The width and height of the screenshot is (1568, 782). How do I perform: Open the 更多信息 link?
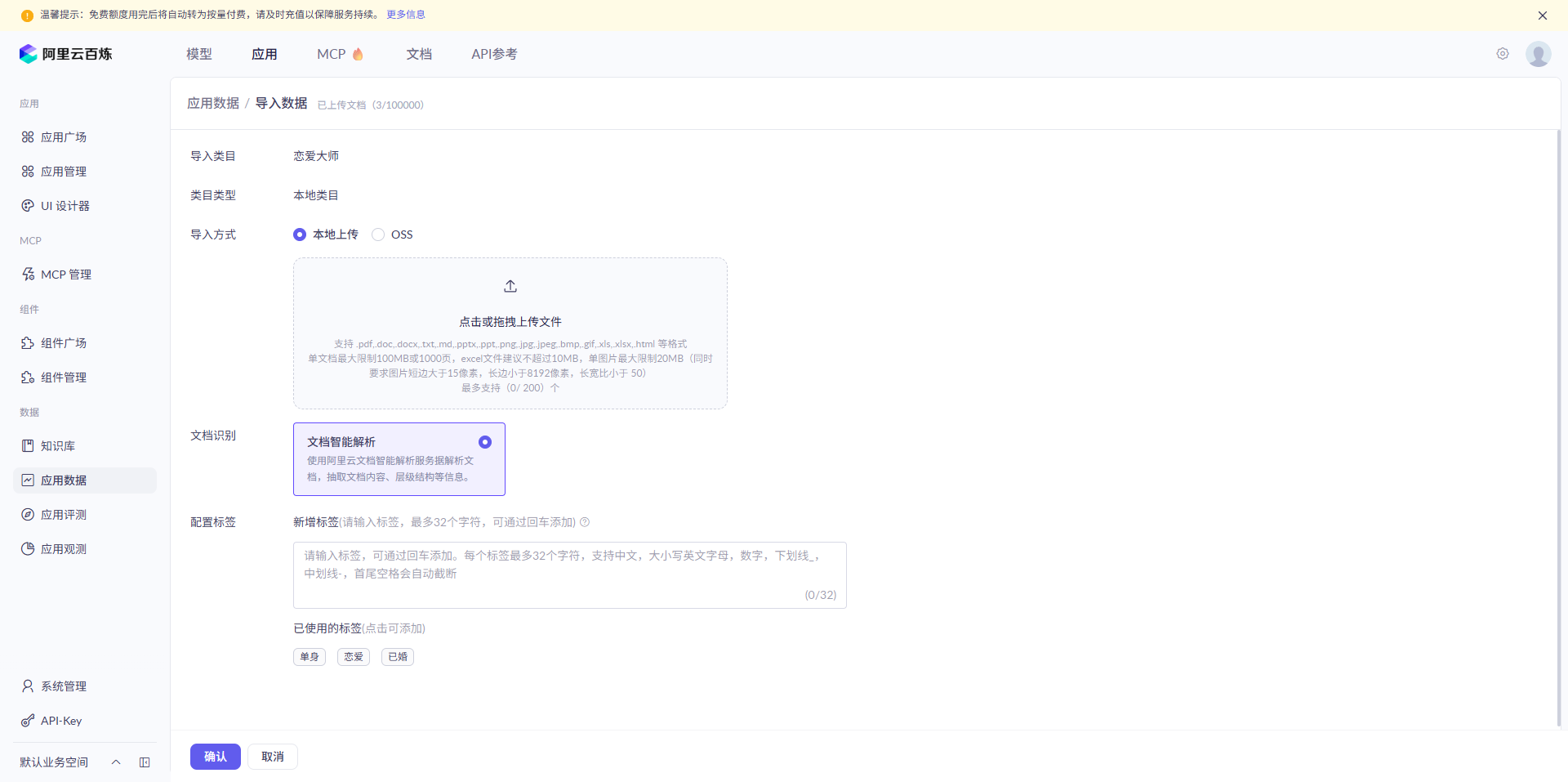click(406, 15)
